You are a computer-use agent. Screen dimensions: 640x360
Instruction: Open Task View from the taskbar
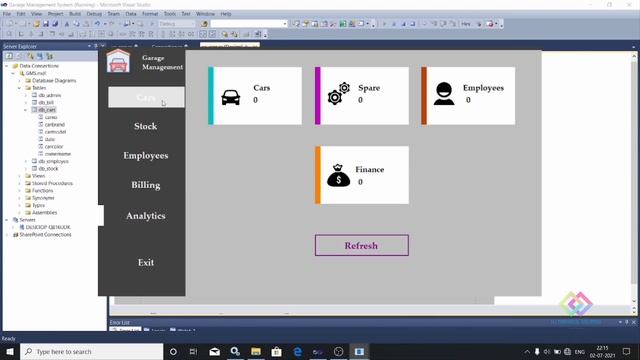coord(193,351)
